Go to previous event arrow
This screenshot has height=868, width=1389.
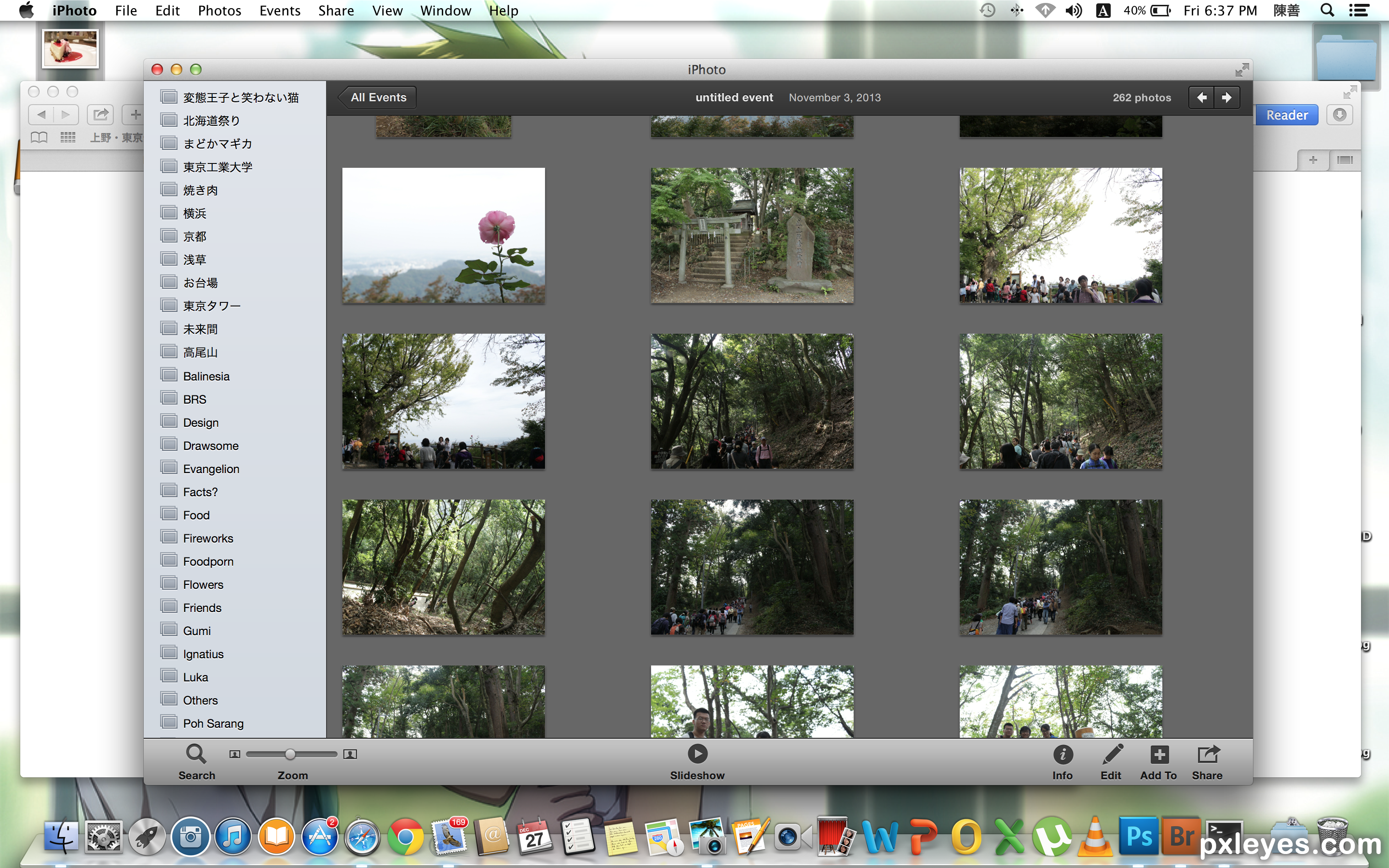[x=1202, y=97]
